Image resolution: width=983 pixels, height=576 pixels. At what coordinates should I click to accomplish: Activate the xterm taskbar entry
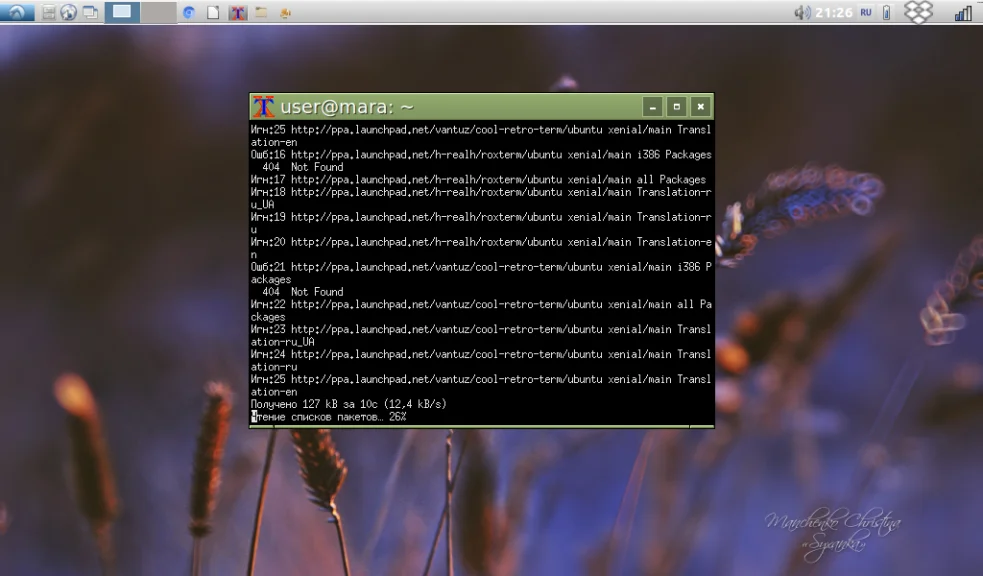(237, 13)
